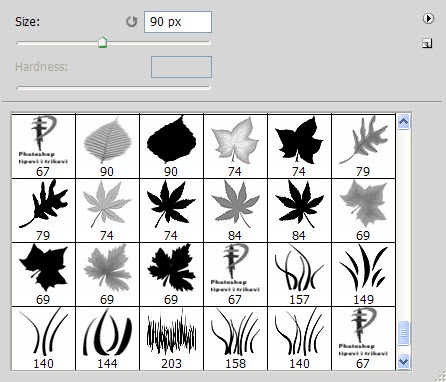
Task: Select the light gray Japanese maple brush 74
Action: click(x=107, y=210)
